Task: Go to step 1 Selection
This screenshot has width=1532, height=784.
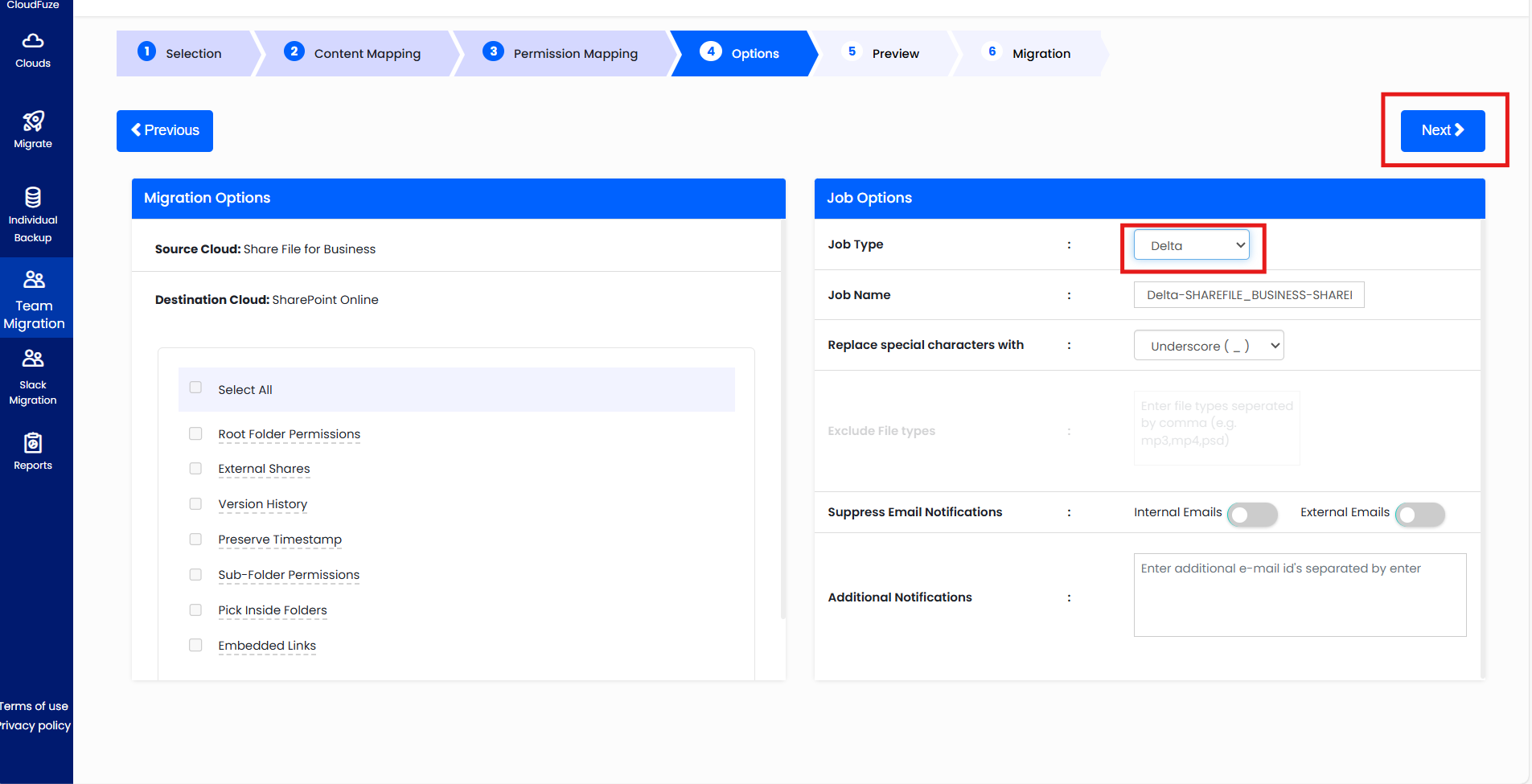Action: click(x=184, y=53)
